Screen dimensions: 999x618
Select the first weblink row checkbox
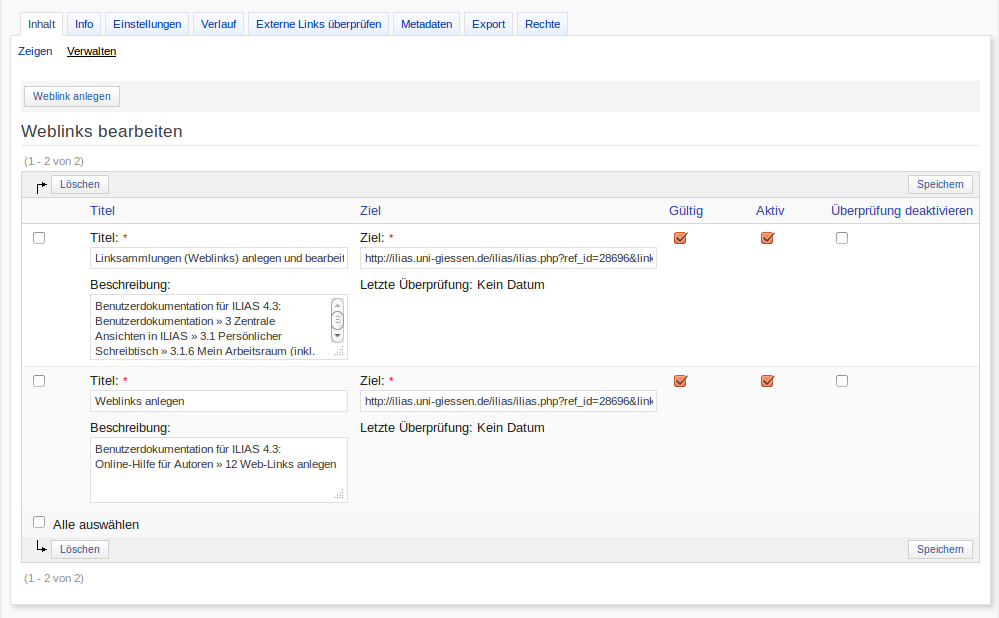tap(39, 238)
